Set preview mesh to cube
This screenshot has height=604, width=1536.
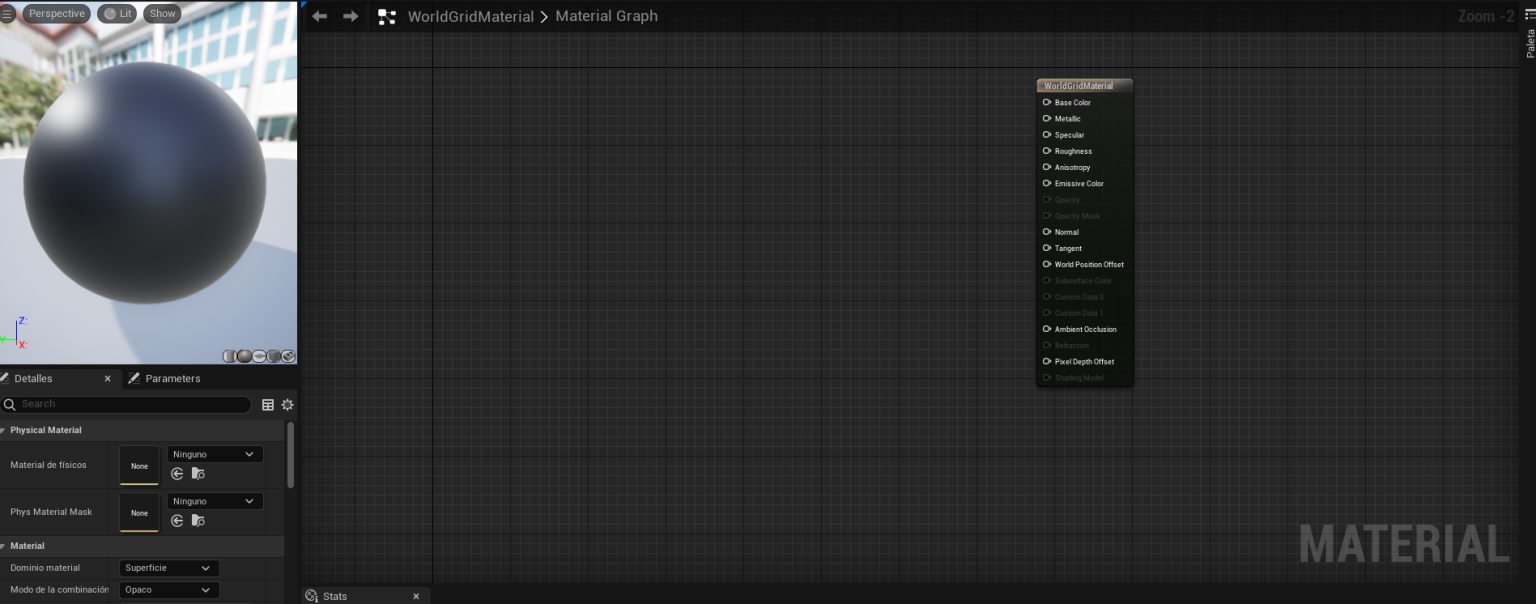(x=273, y=356)
